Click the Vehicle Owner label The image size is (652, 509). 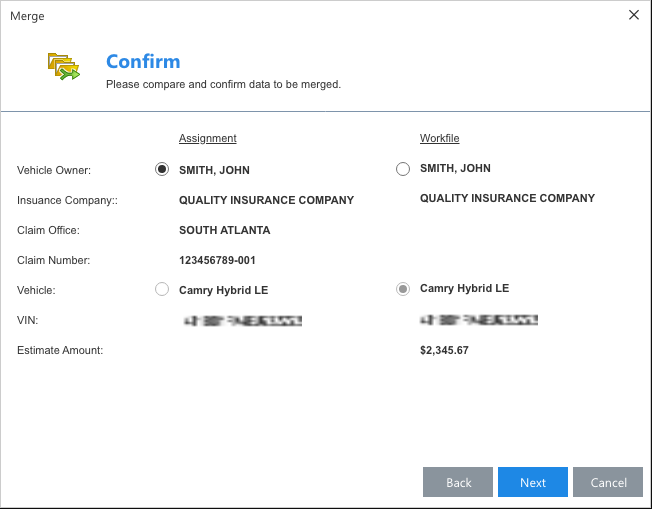pyautogui.click(x=54, y=170)
